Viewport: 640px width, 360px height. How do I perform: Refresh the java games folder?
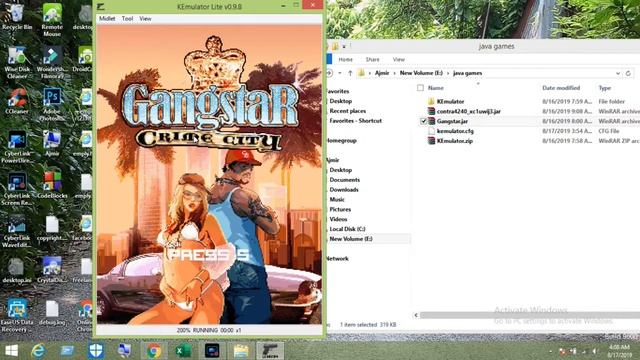[x=628, y=73]
